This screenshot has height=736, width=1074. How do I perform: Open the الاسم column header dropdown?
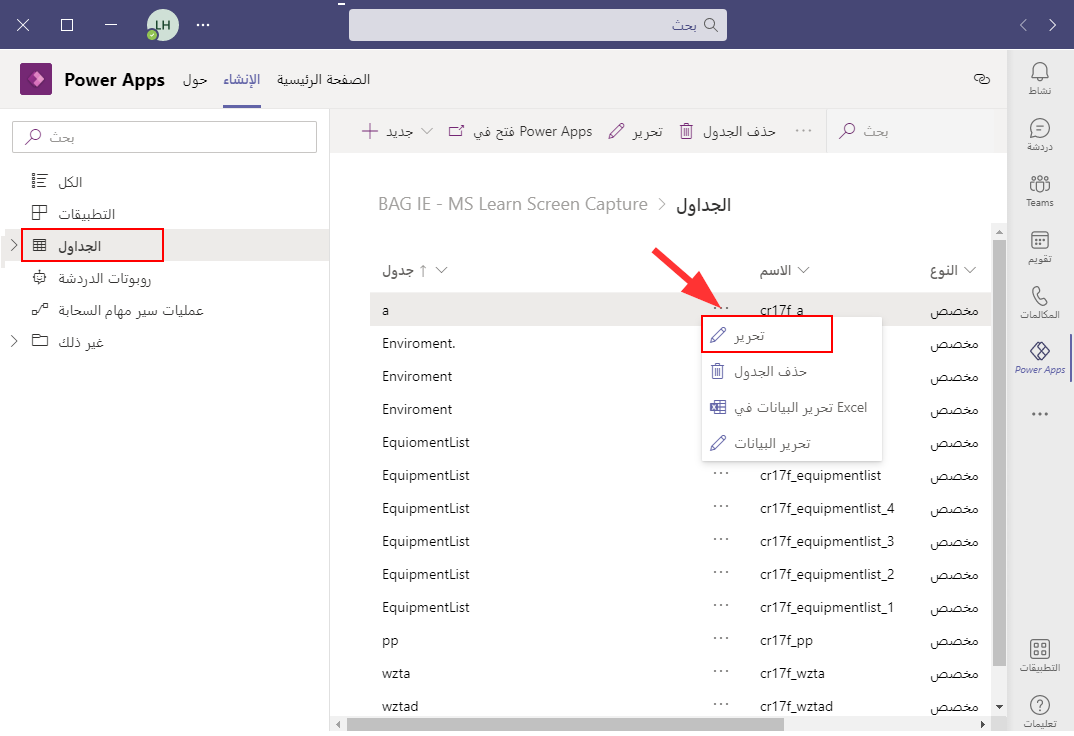[803, 270]
